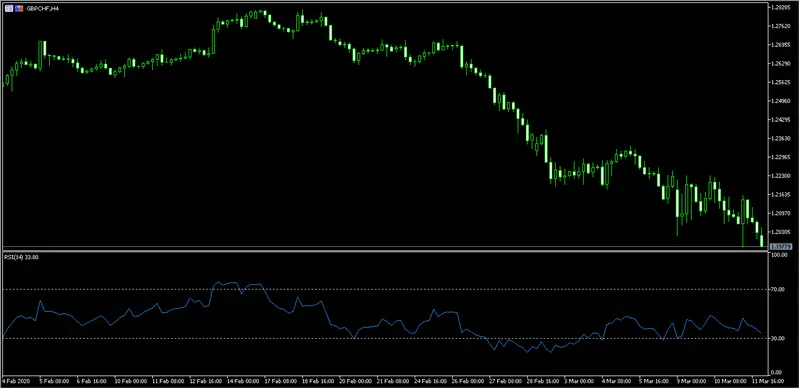The height and width of the screenshot is (389, 800).
Task: Click the 4 Feb 2020 date label
Action: coord(16,381)
